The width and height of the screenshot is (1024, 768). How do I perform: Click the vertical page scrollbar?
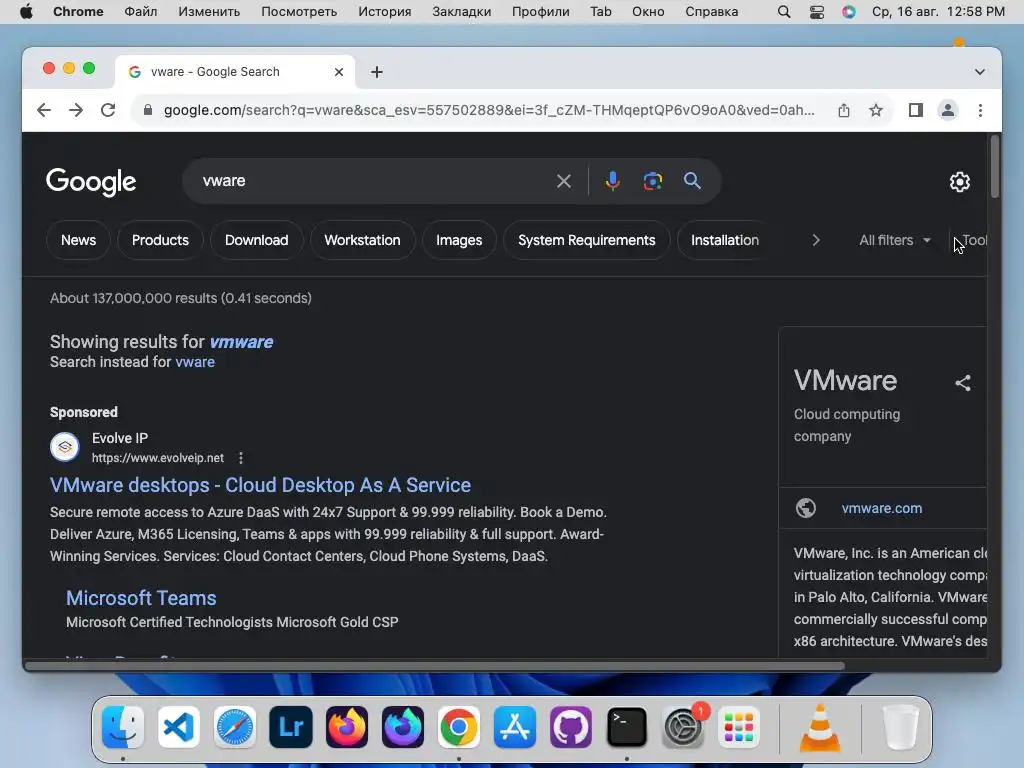click(995, 166)
